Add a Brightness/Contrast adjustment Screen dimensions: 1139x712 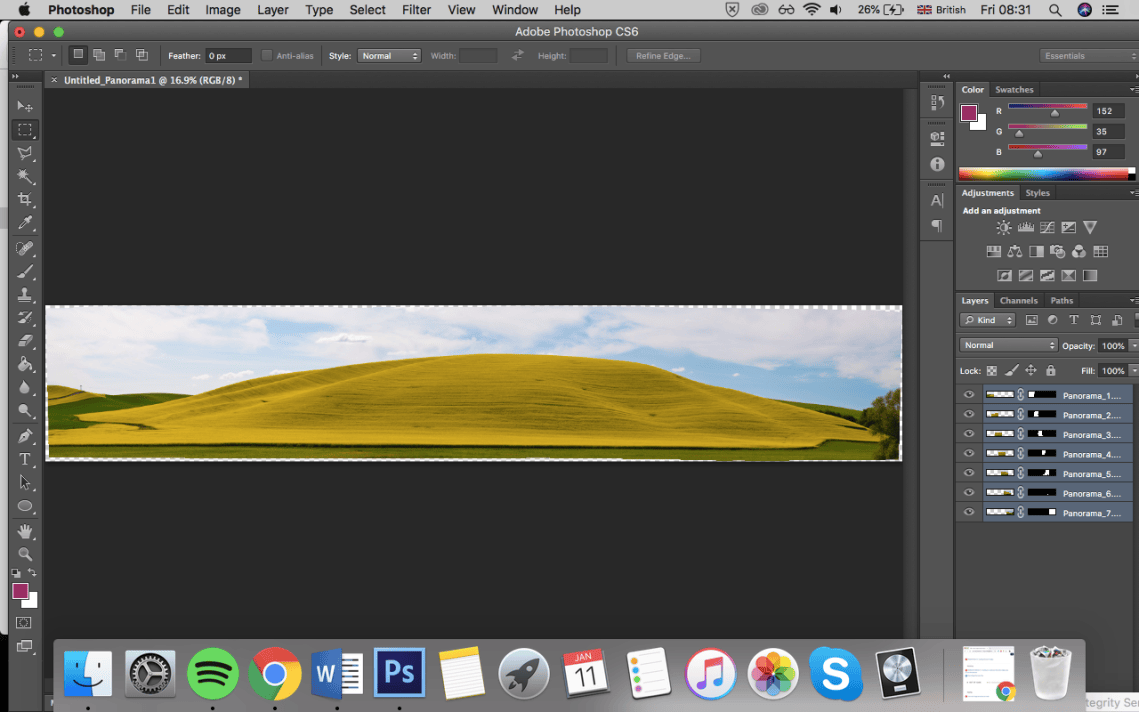click(1004, 228)
